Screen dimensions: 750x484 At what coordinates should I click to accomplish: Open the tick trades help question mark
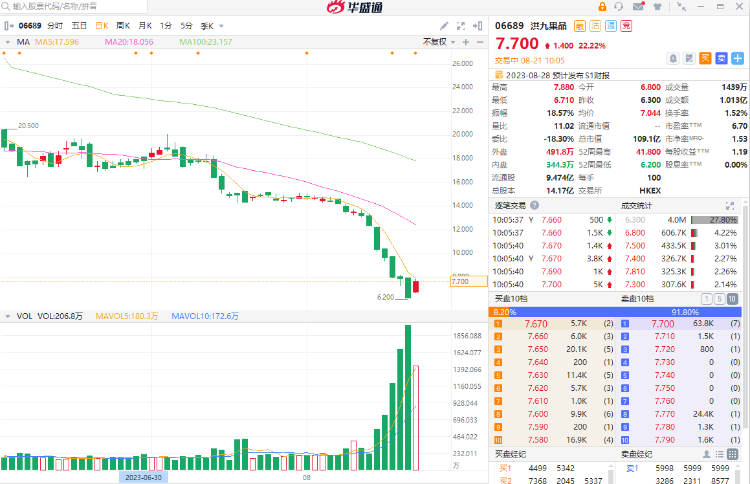(x=535, y=205)
